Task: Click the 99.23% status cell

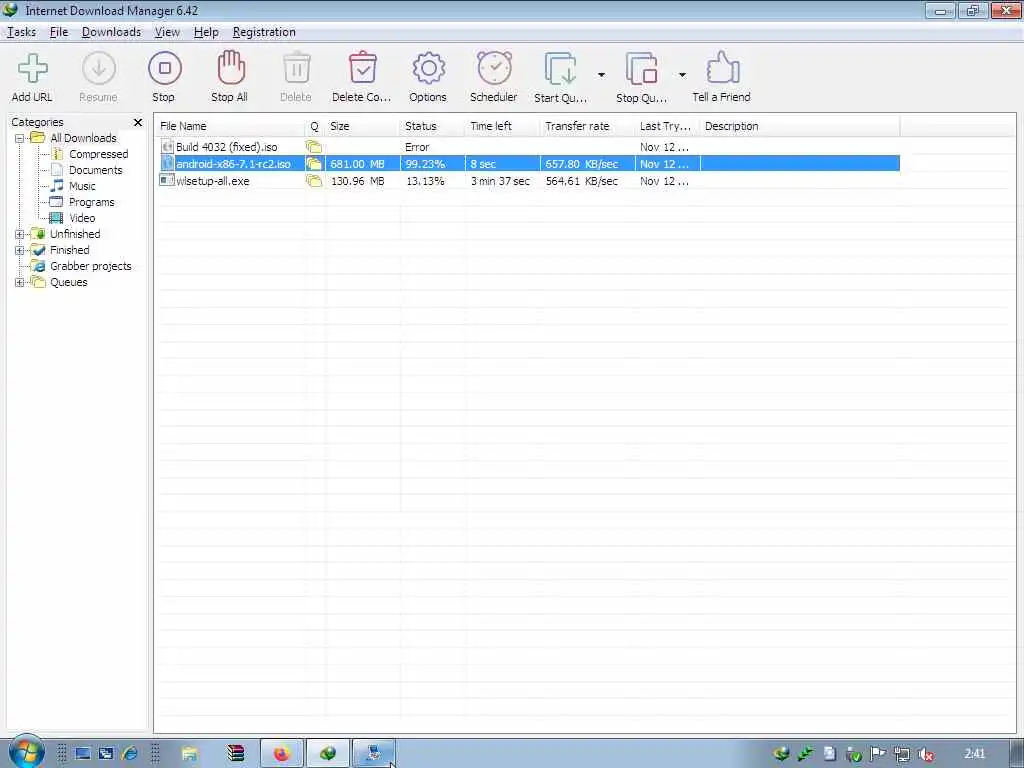Action: click(x=424, y=164)
